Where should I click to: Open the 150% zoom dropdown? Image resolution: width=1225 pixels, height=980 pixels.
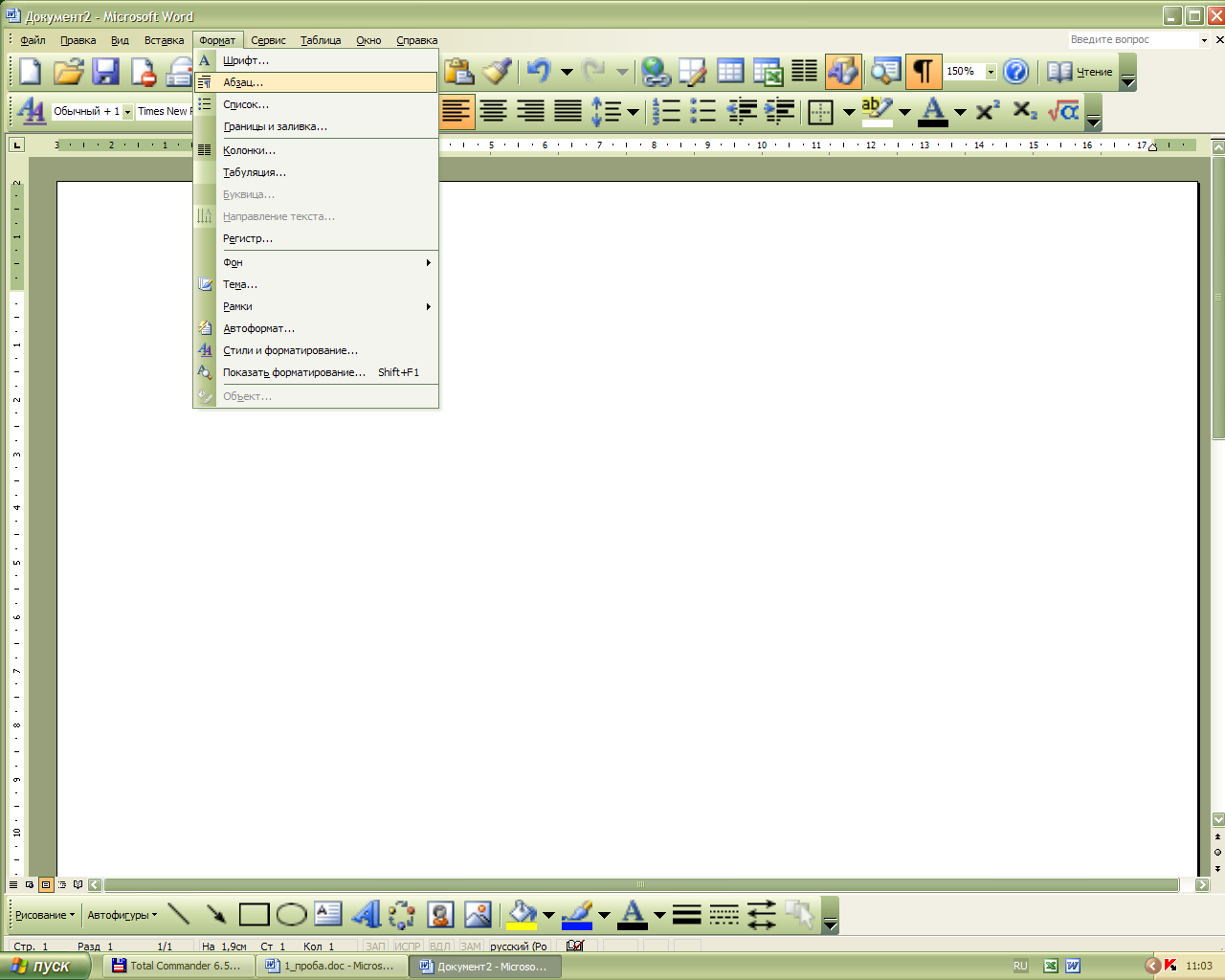[x=991, y=72]
